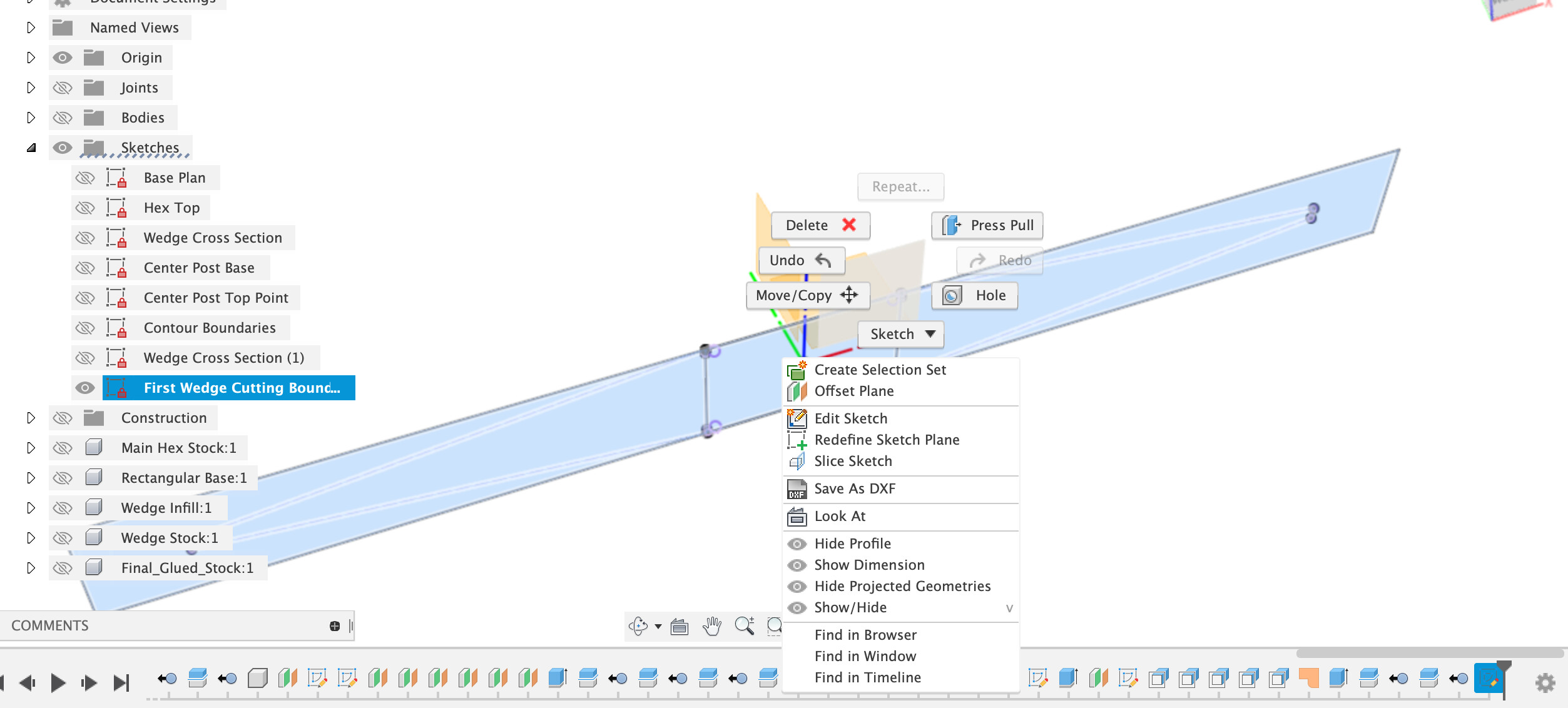Click the Save As DXF icon
The height and width of the screenshot is (708, 1568).
(x=797, y=488)
